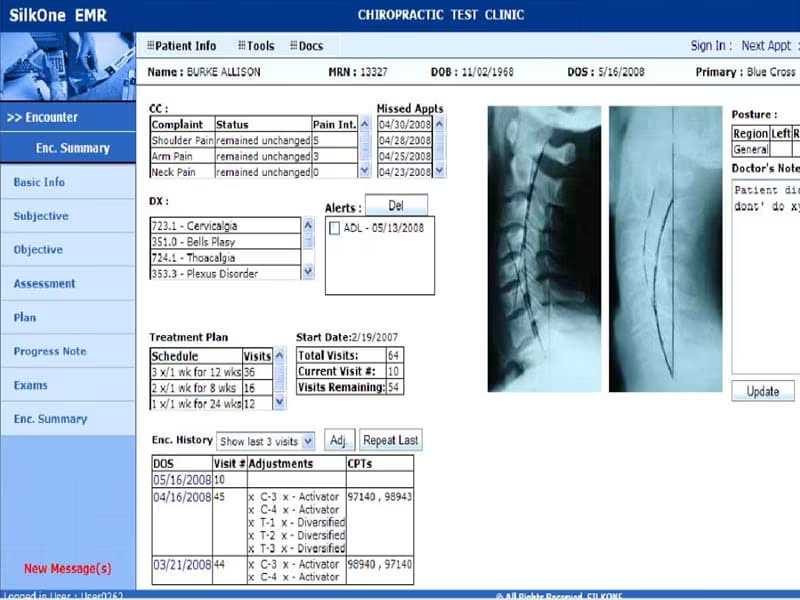Select the Shoulder Pain complaint row
The image size is (800, 600).
click(254, 140)
